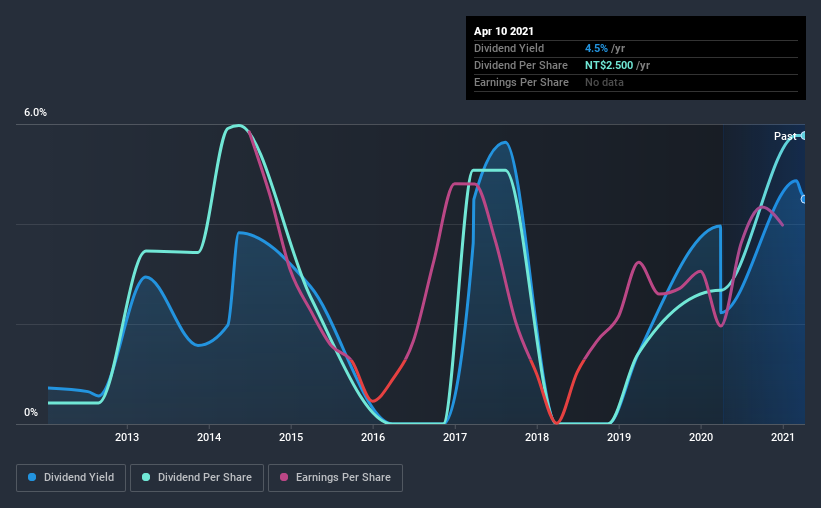The image size is (821, 508).
Task: Click the Dividend Per Share end marker near Past
Action: (x=804, y=136)
